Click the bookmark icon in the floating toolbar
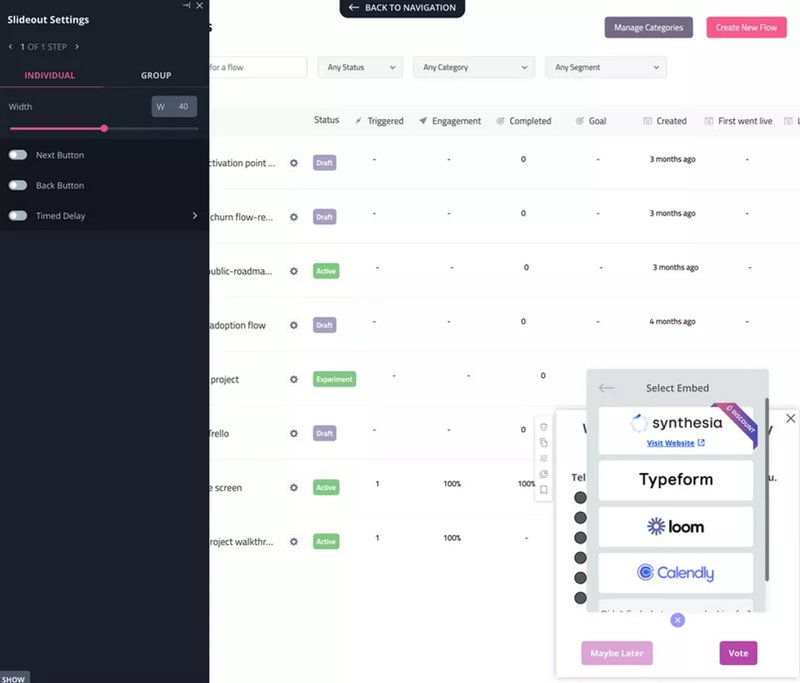The width and height of the screenshot is (800, 683). tap(543, 489)
